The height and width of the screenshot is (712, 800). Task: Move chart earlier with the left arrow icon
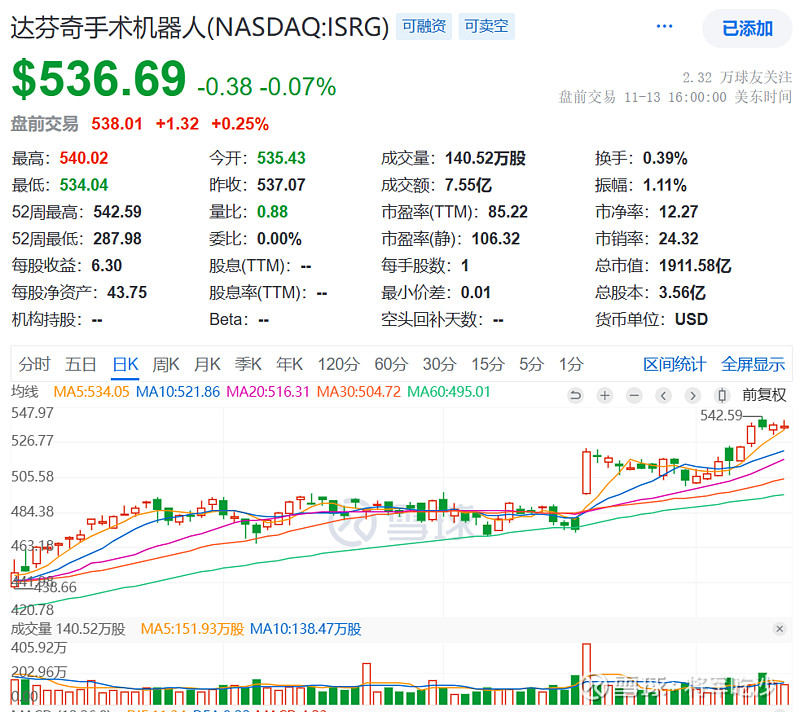pos(663,395)
